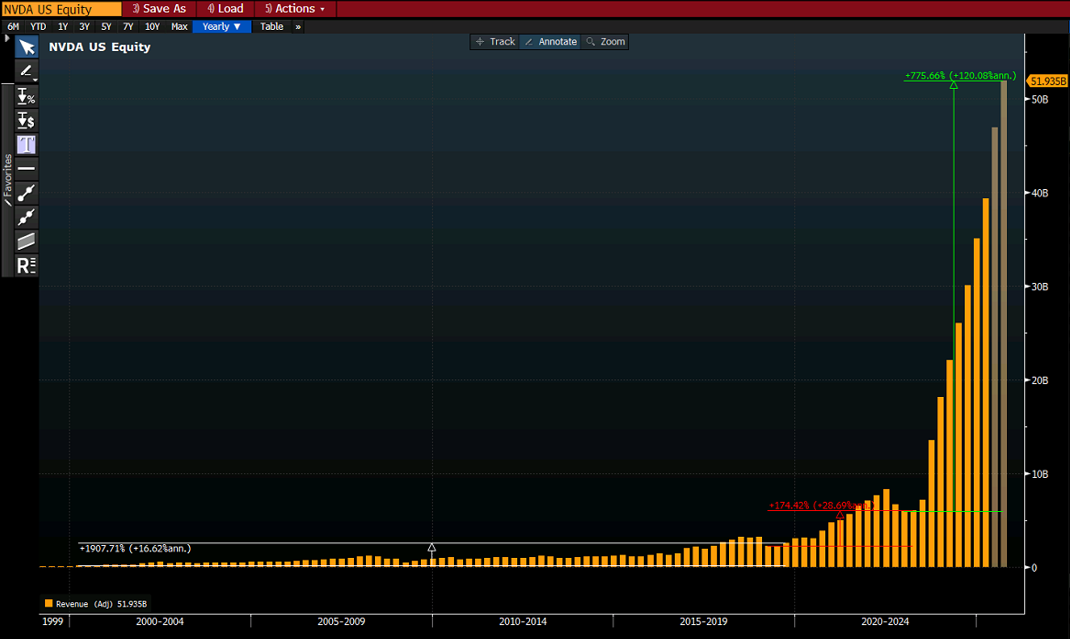Image resolution: width=1070 pixels, height=639 pixels.
Task: Select the text annotation T tool
Action: click(27, 145)
